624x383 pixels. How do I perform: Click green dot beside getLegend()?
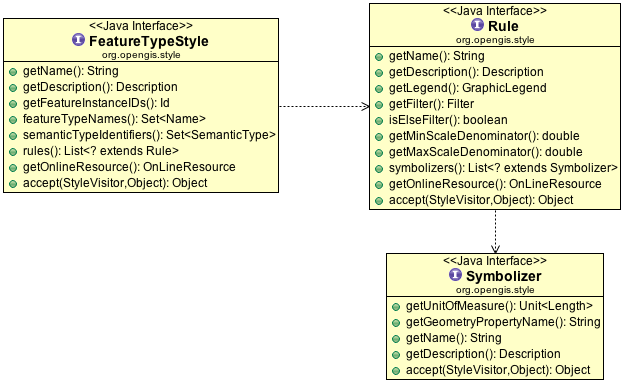(379, 89)
